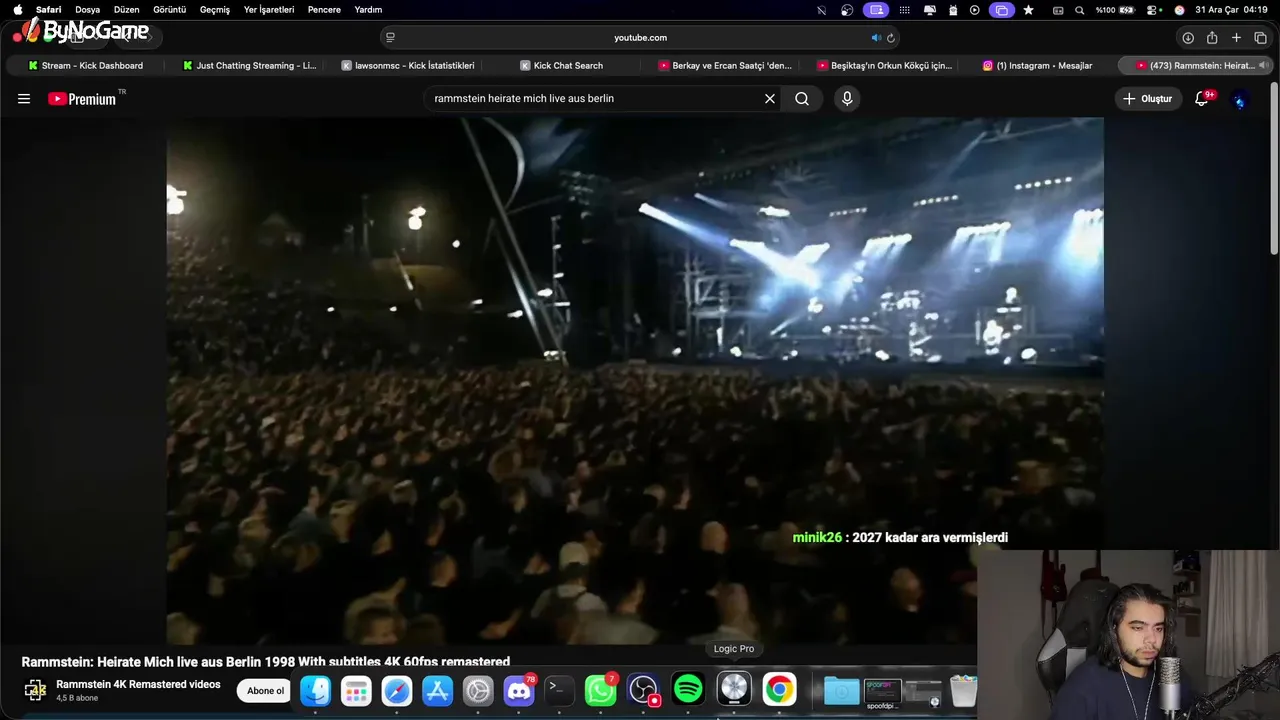Open YouTube notifications bell
The height and width of the screenshot is (720, 1280).
tap(1202, 99)
